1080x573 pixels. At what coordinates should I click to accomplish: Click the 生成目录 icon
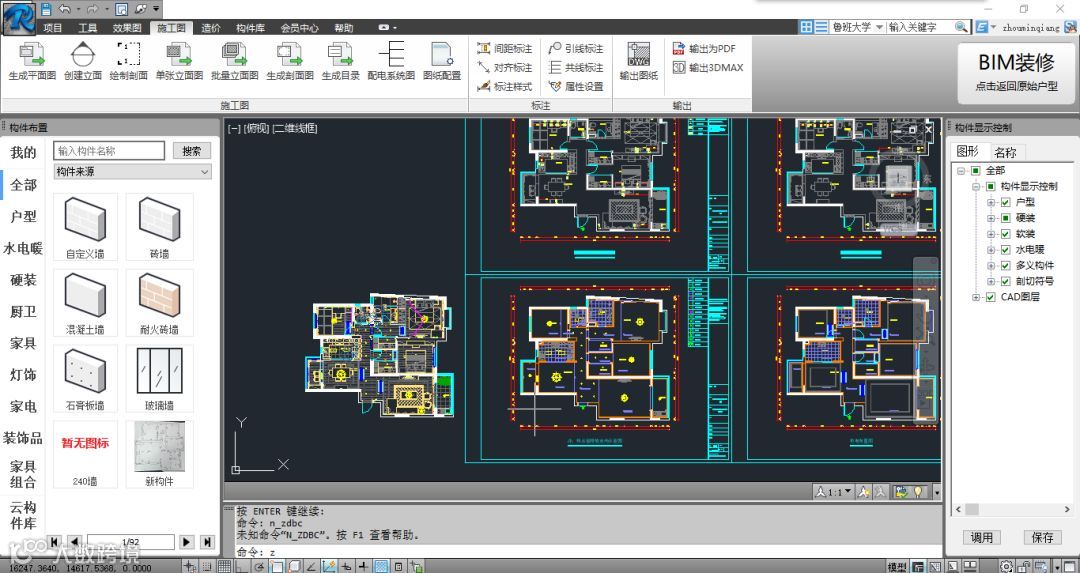(340, 54)
